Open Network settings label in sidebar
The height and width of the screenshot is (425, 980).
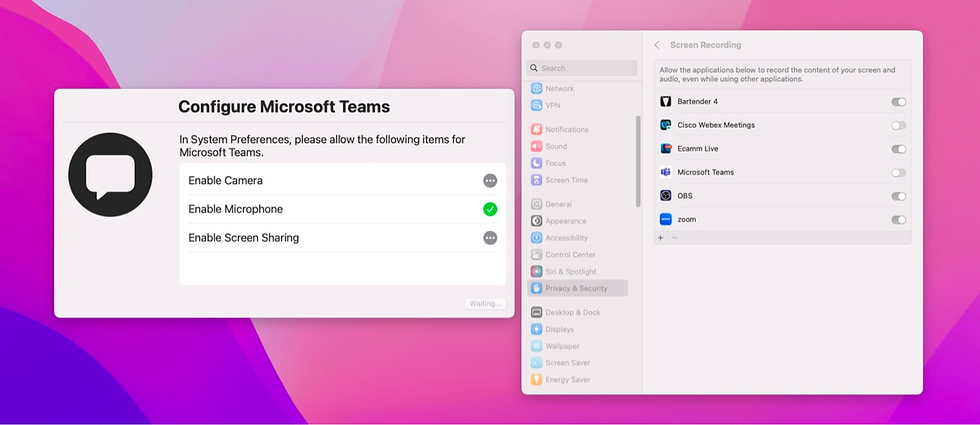(559, 88)
